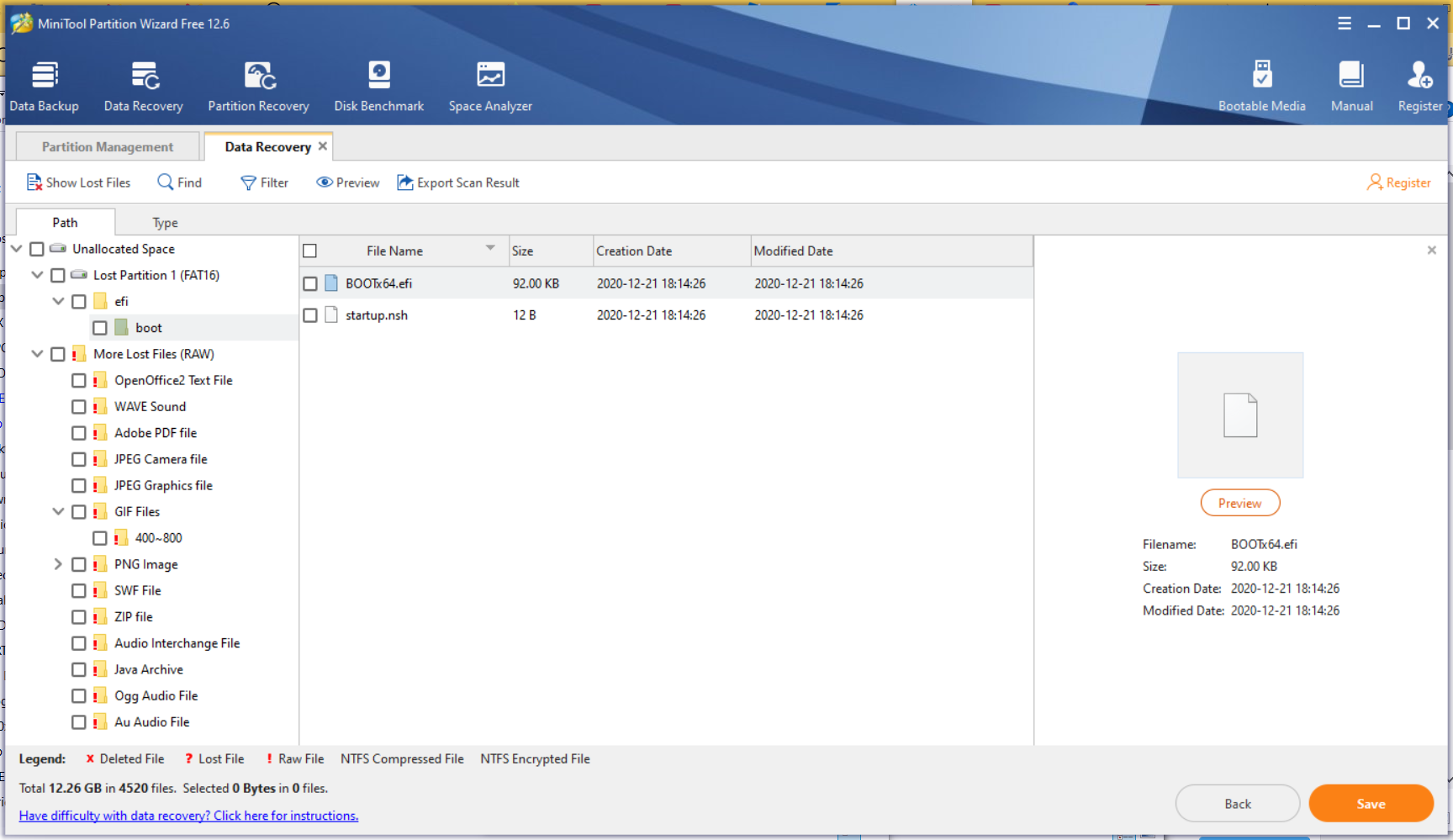
Task: Check the BOOTx64.efi file checkbox
Action: point(310,284)
